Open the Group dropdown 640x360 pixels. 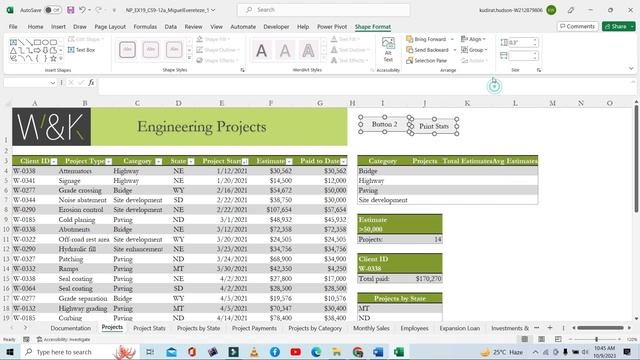(474, 50)
